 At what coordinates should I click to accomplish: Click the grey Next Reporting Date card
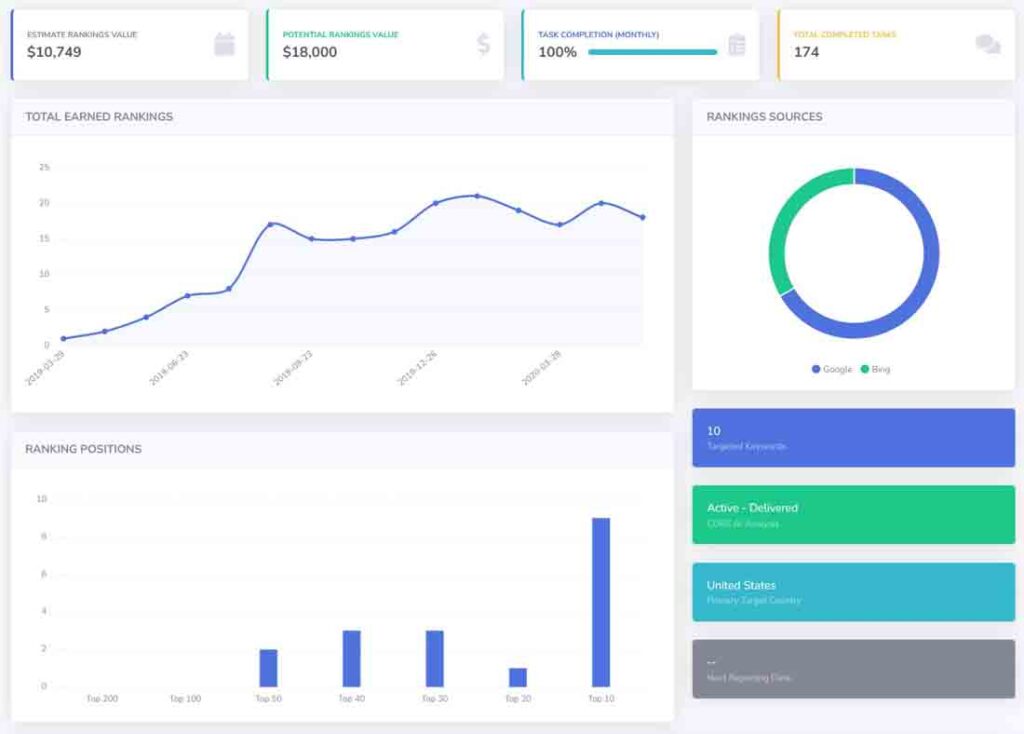tap(853, 669)
